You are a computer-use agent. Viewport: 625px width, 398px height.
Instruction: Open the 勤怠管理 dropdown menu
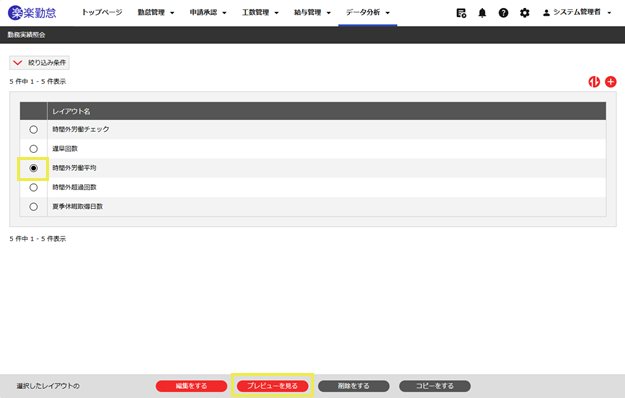[156, 13]
